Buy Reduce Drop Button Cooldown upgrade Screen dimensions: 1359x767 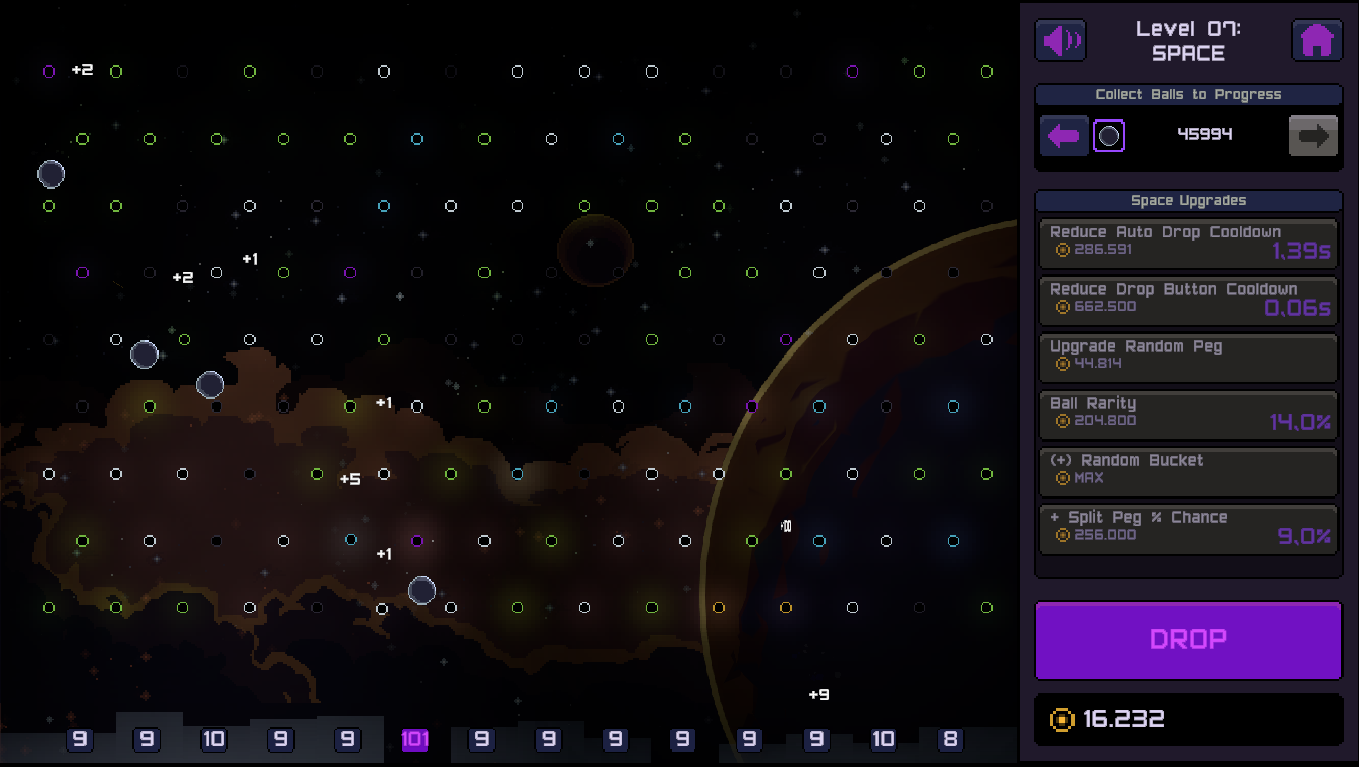pyautogui.click(x=1188, y=301)
